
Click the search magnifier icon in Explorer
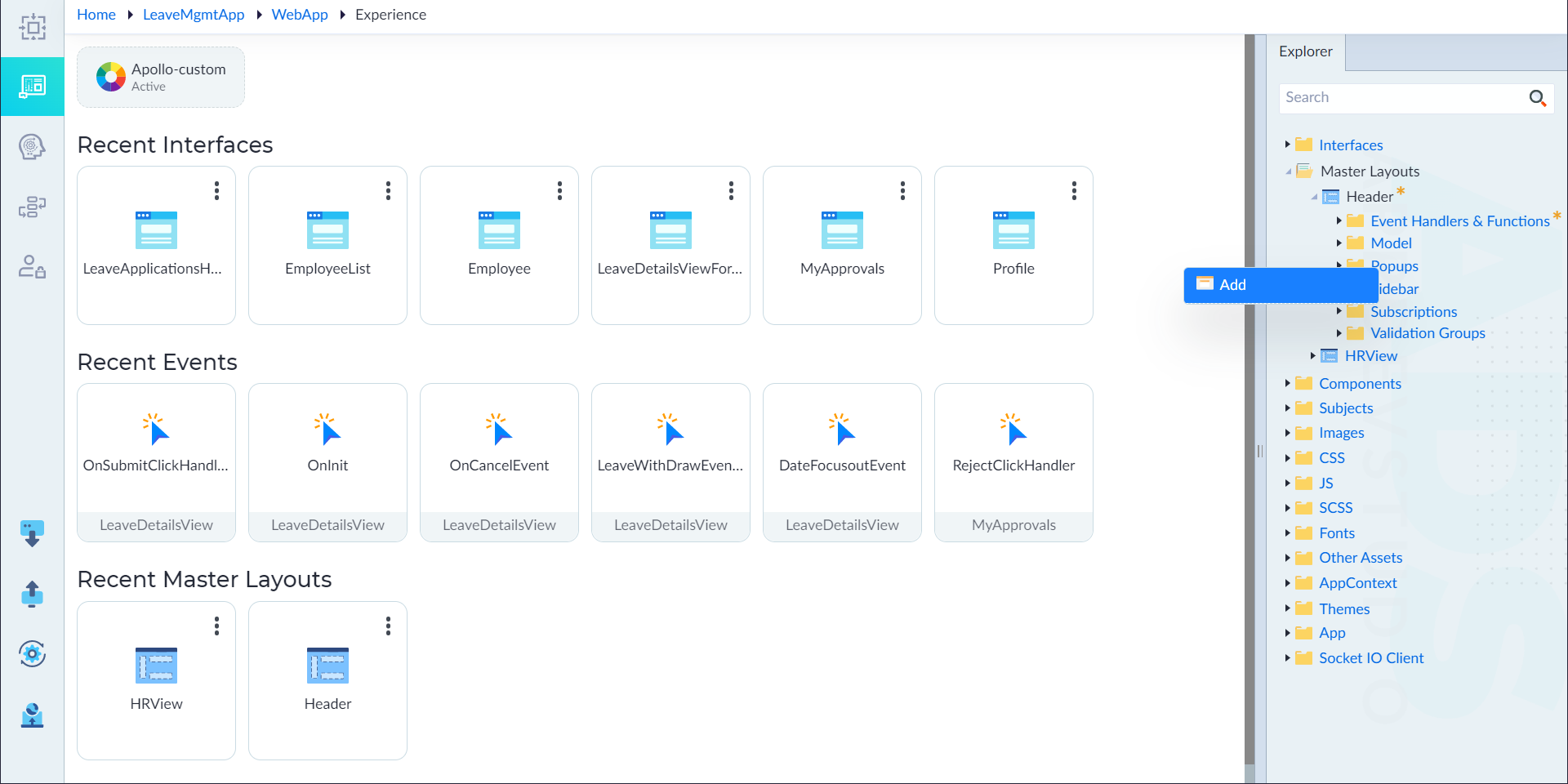(1537, 98)
